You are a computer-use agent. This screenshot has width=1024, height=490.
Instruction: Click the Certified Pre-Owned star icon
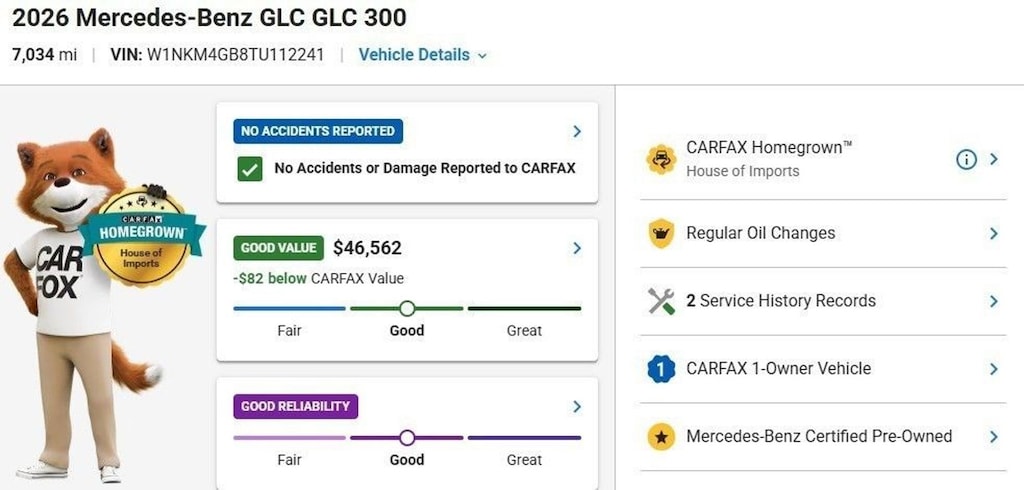[x=661, y=436]
